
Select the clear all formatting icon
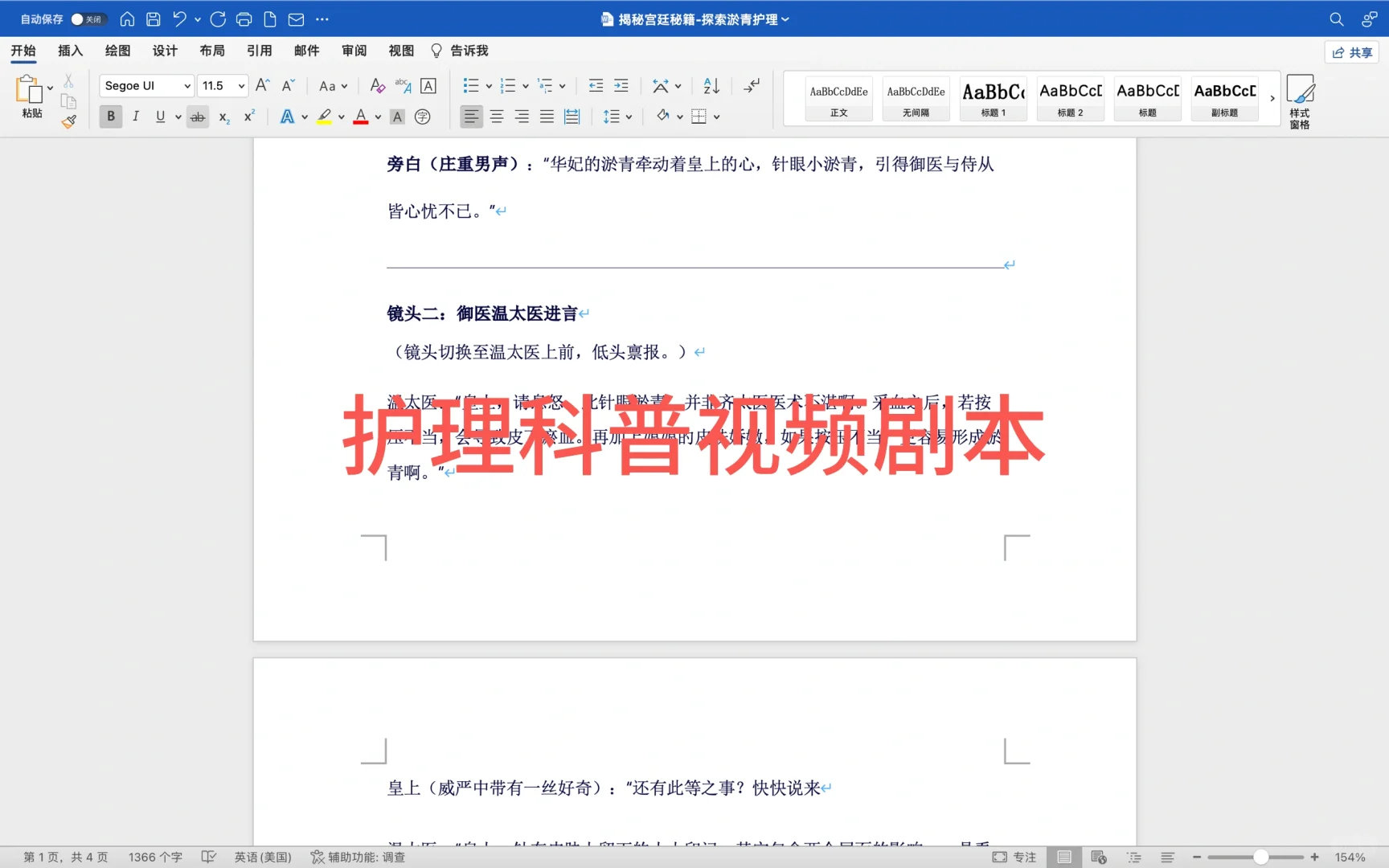377,85
